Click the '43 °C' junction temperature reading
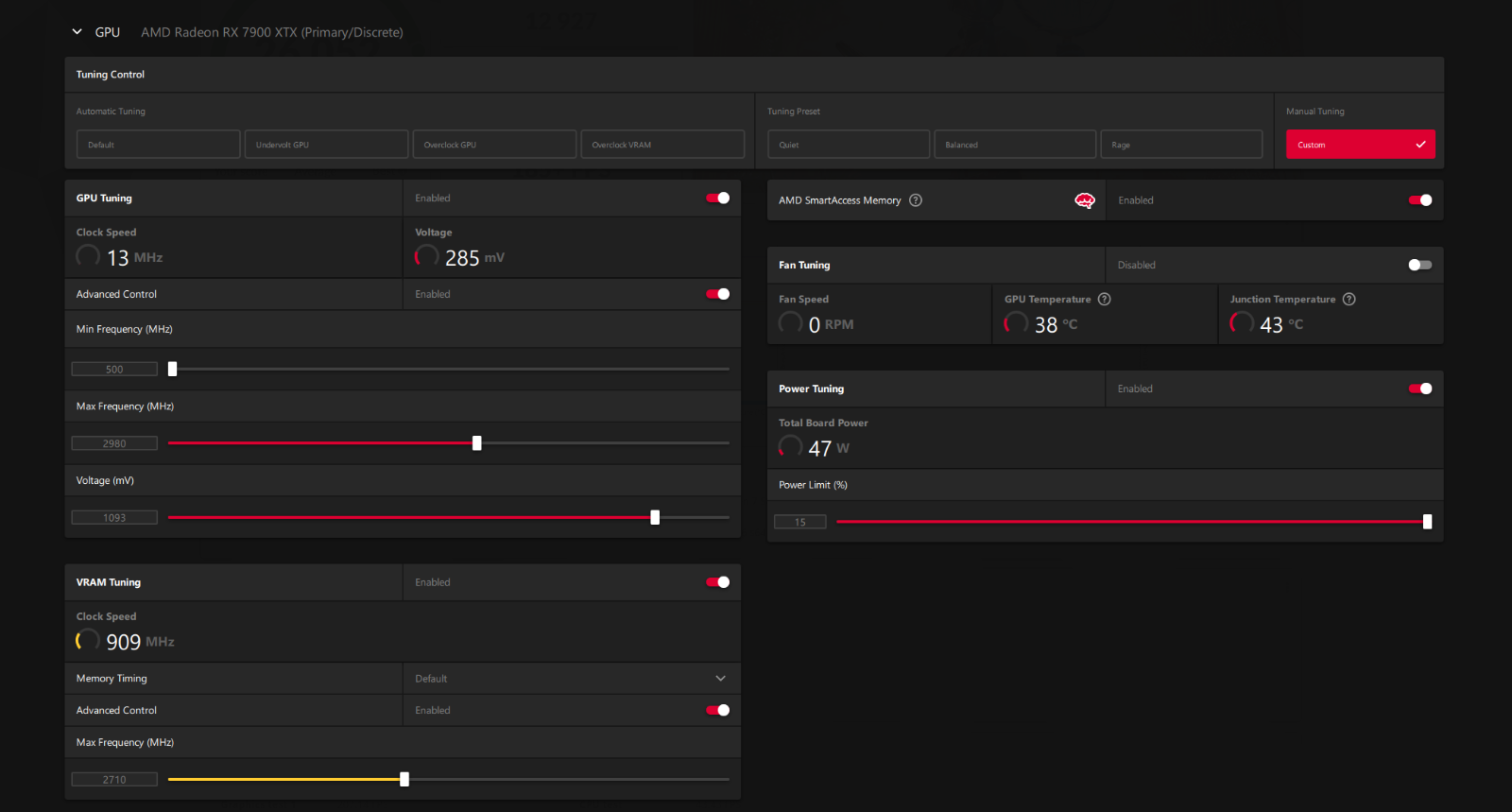 pyautogui.click(x=1281, y=324)
